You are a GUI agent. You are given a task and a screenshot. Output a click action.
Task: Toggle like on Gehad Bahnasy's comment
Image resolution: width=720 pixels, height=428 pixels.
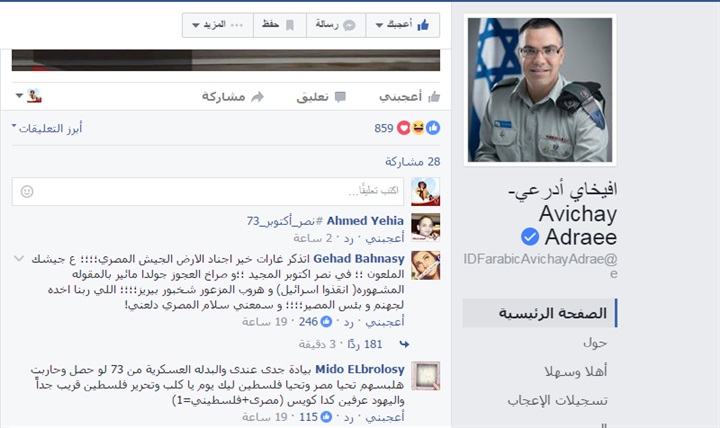tap(385, 322)
